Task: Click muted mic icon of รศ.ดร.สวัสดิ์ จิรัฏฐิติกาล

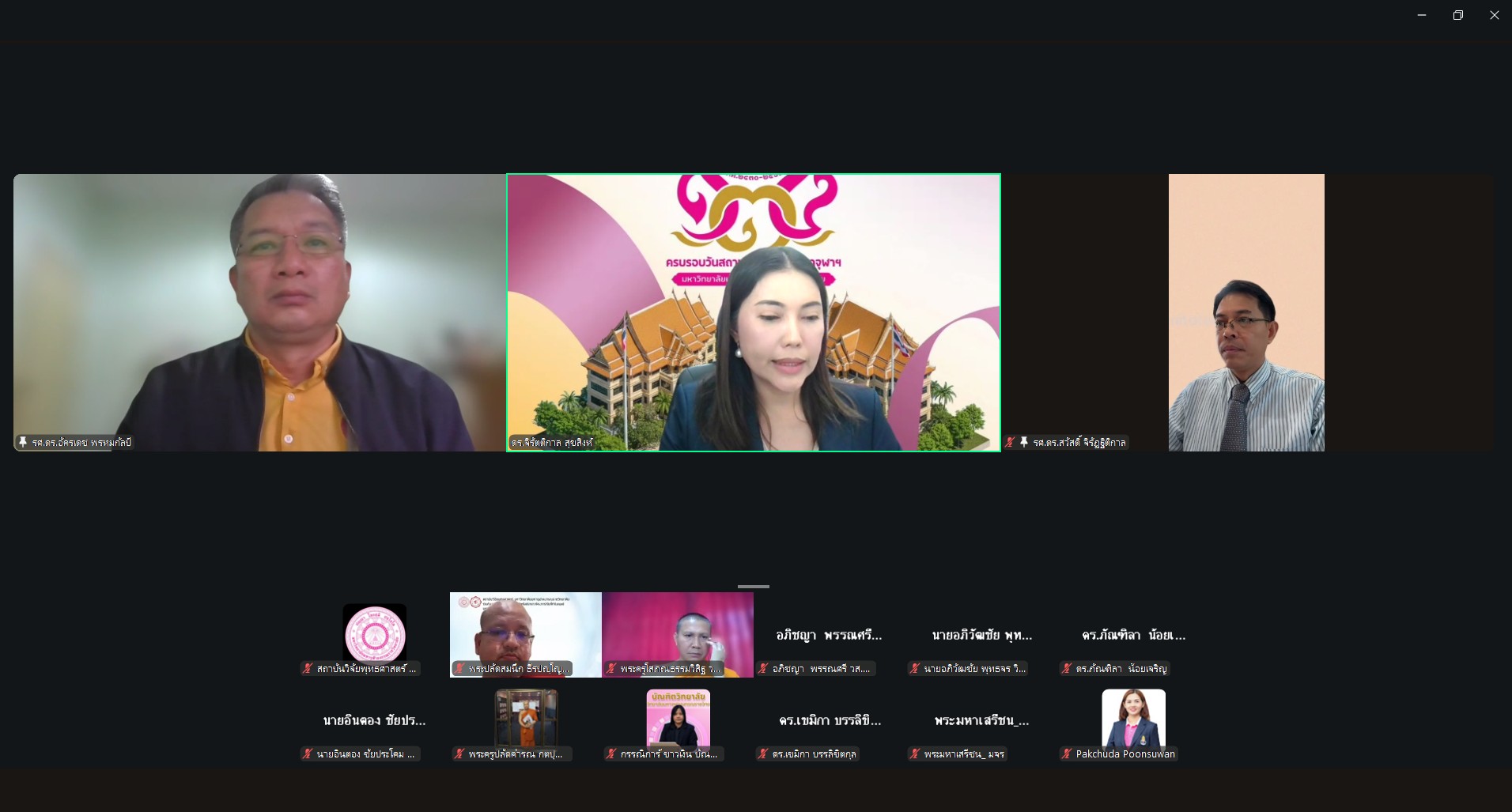Action: tap(1011, 443)
